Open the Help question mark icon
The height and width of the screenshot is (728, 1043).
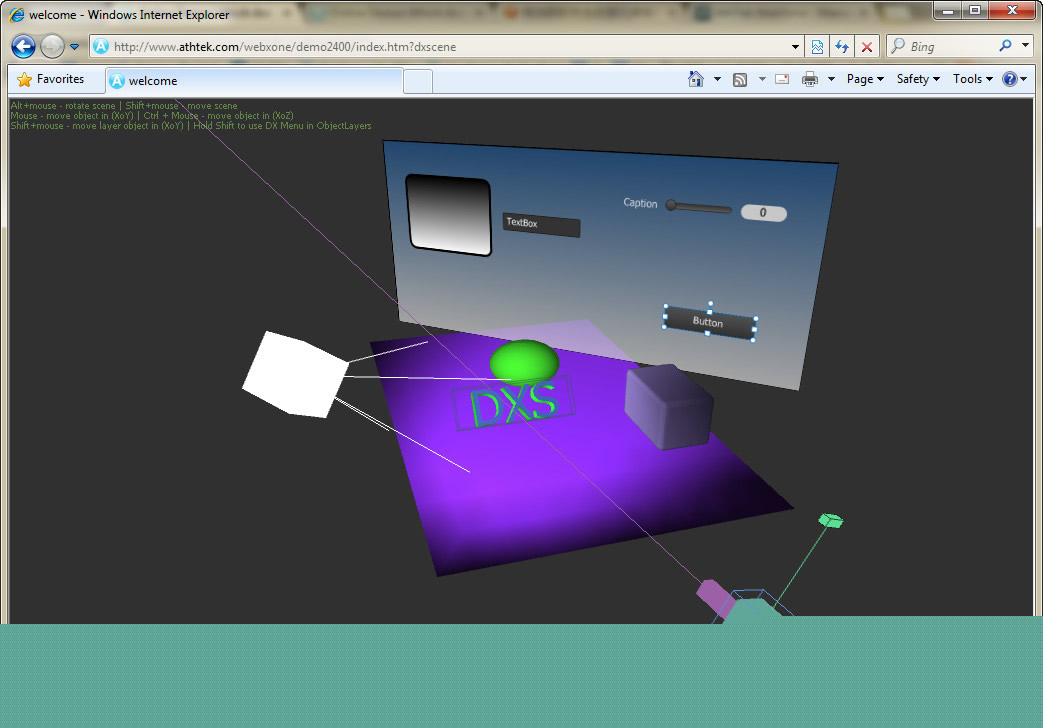pos(1009,79)
